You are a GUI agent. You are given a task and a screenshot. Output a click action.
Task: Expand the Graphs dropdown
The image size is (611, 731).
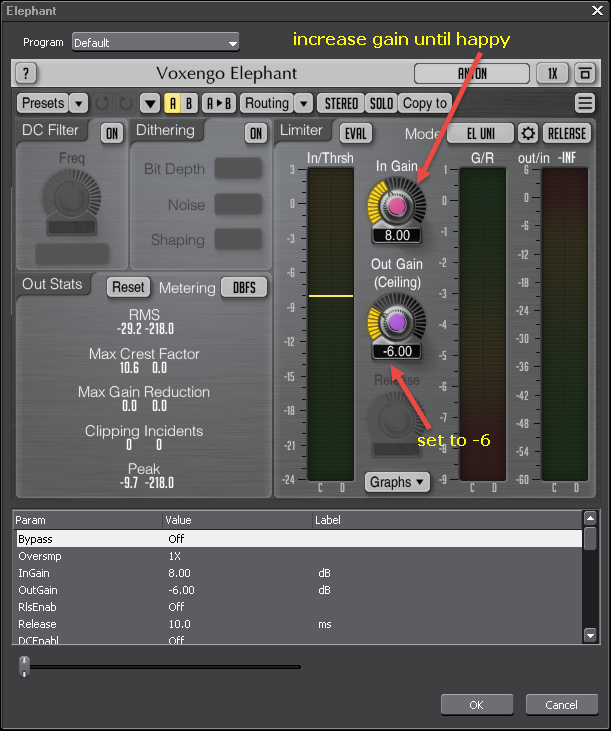click(397, 482)
